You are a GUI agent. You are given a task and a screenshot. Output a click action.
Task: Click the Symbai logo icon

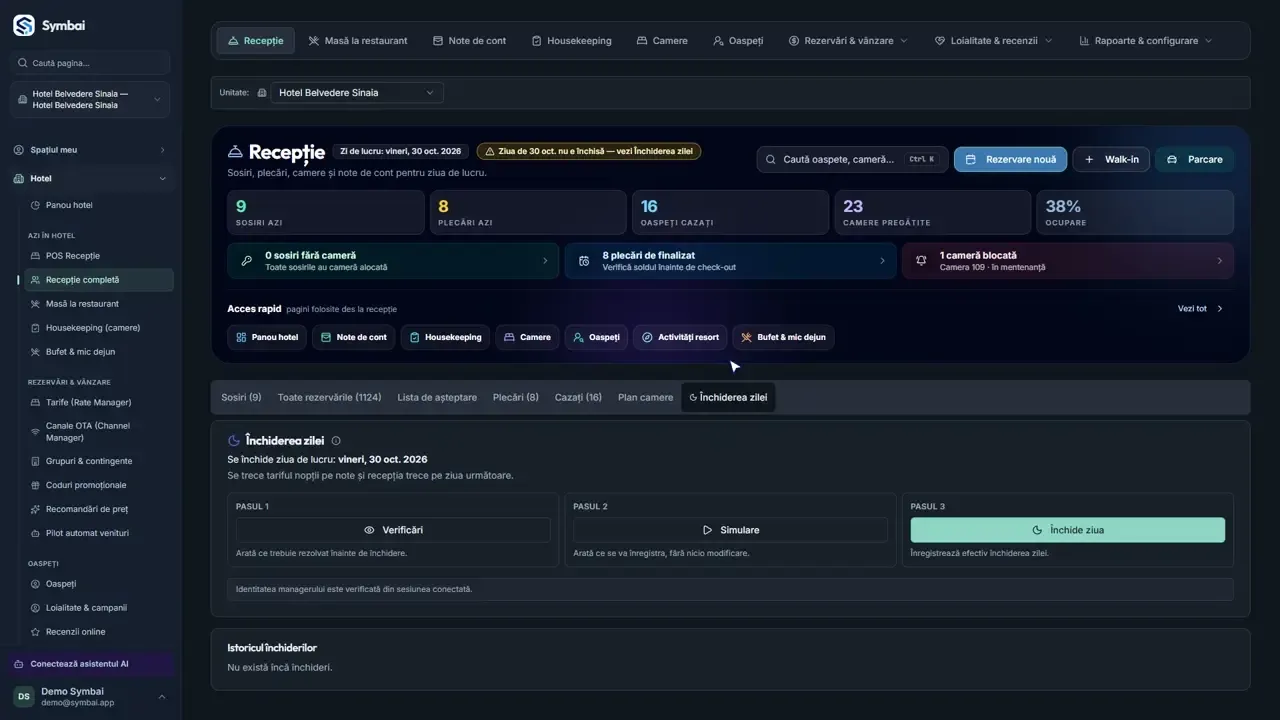pyautogui.click(x=24, y=26)
